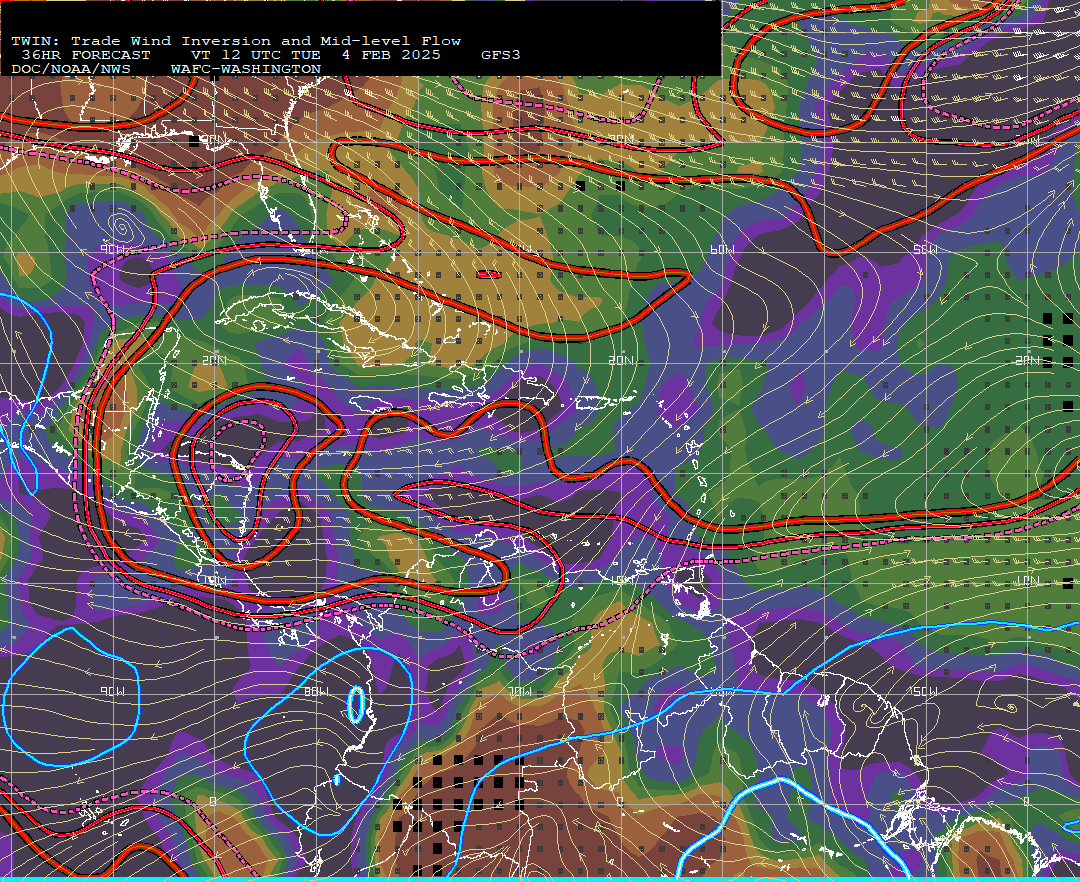Screen dimensions: 1080x882
Task: Click the 'GFS3' model label
Action: click(x=501, y=55)
